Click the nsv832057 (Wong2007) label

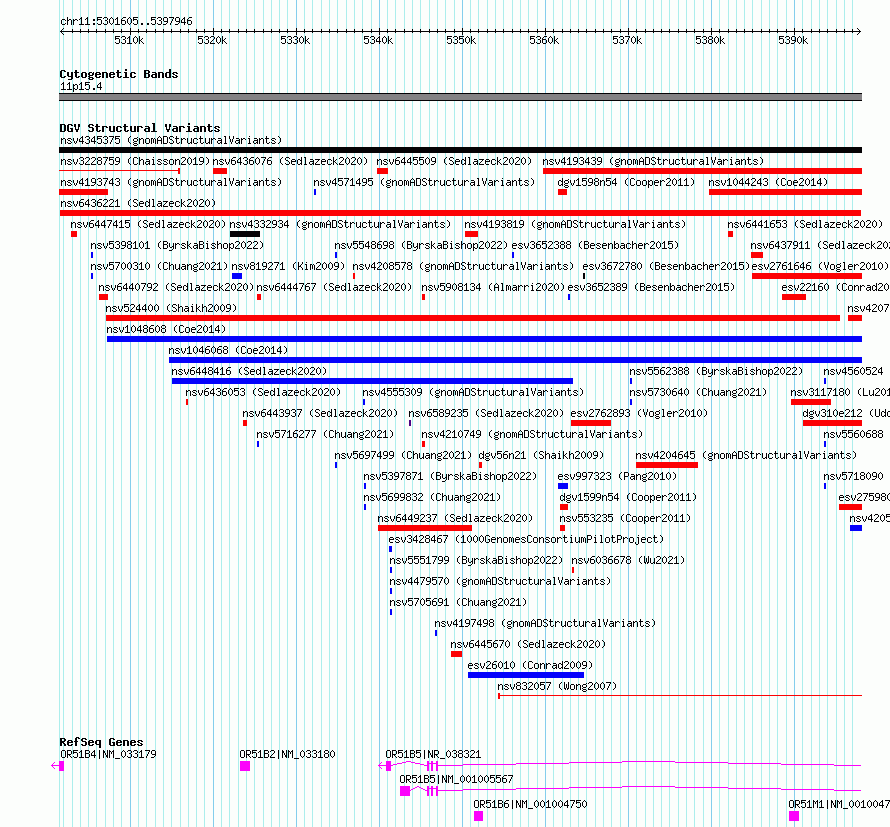(557, 686)
